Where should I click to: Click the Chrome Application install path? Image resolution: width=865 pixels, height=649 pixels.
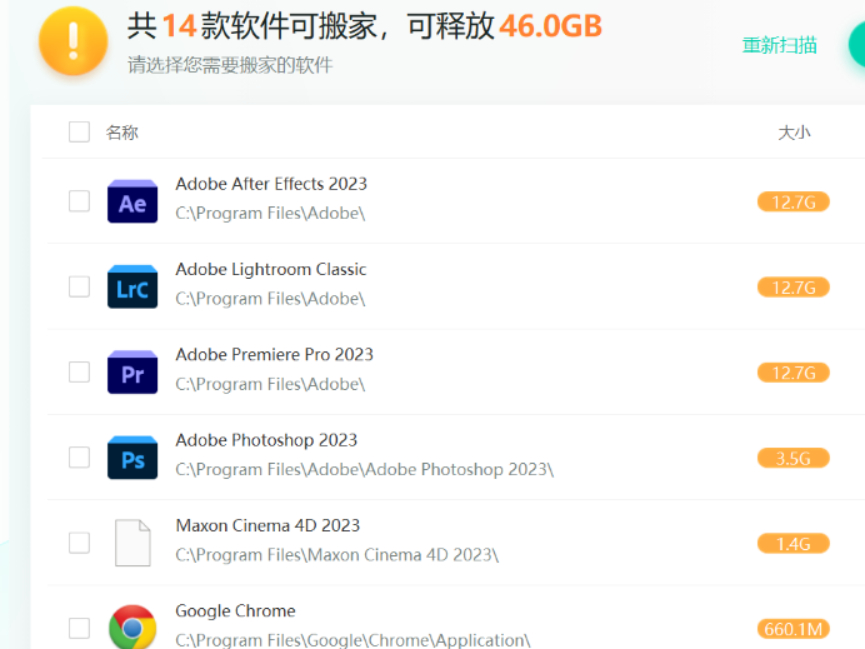click(353, 640)
